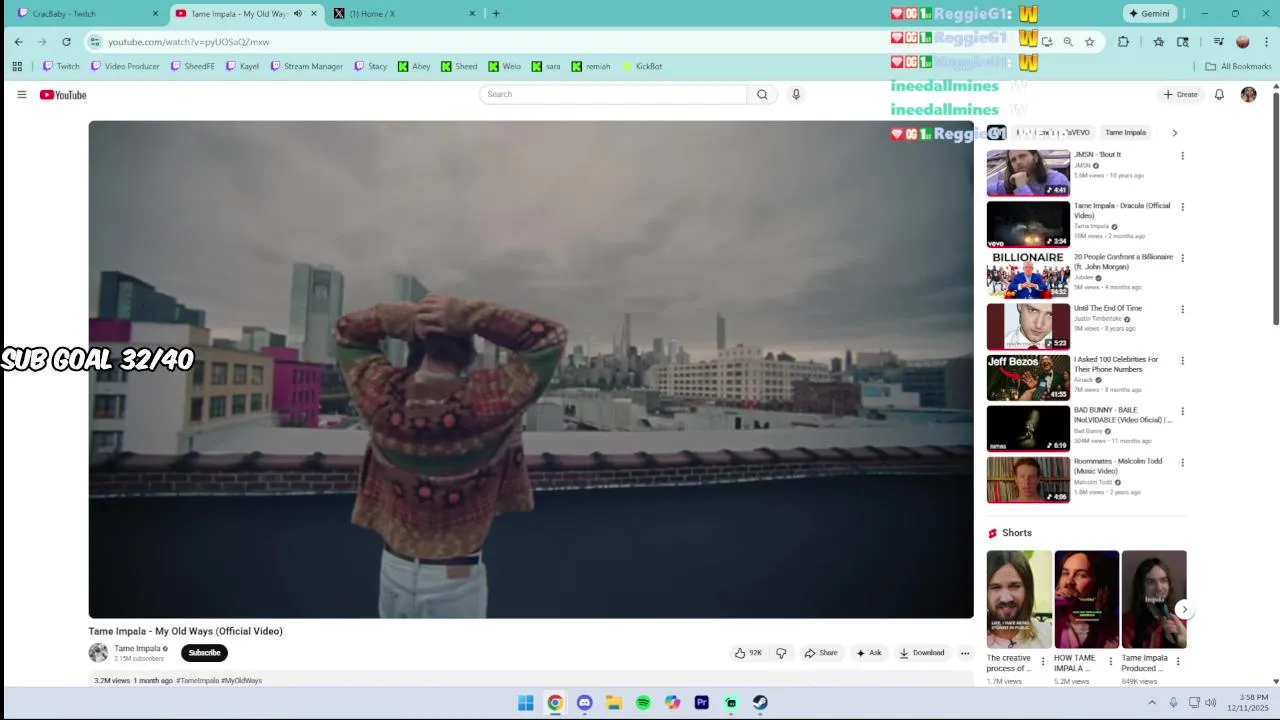Bookmark this page with the star icon
Viewport: 1280px width, 720px height.
click(1089, 42)
